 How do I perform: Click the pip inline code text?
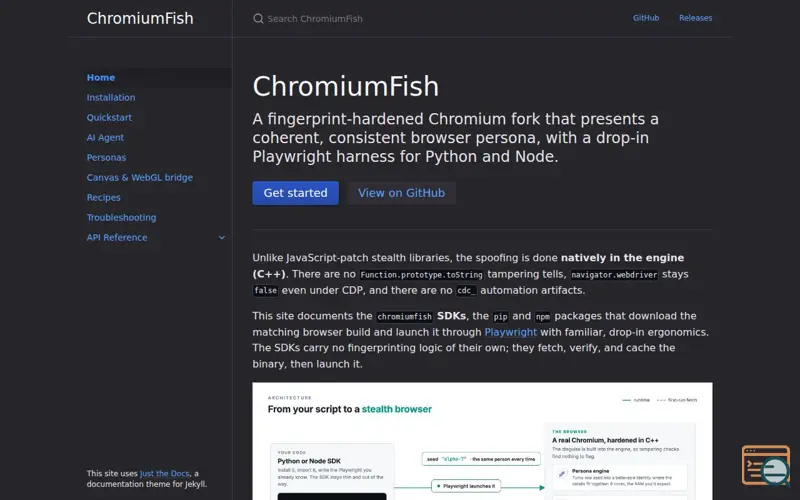click(x=500, y=316)
